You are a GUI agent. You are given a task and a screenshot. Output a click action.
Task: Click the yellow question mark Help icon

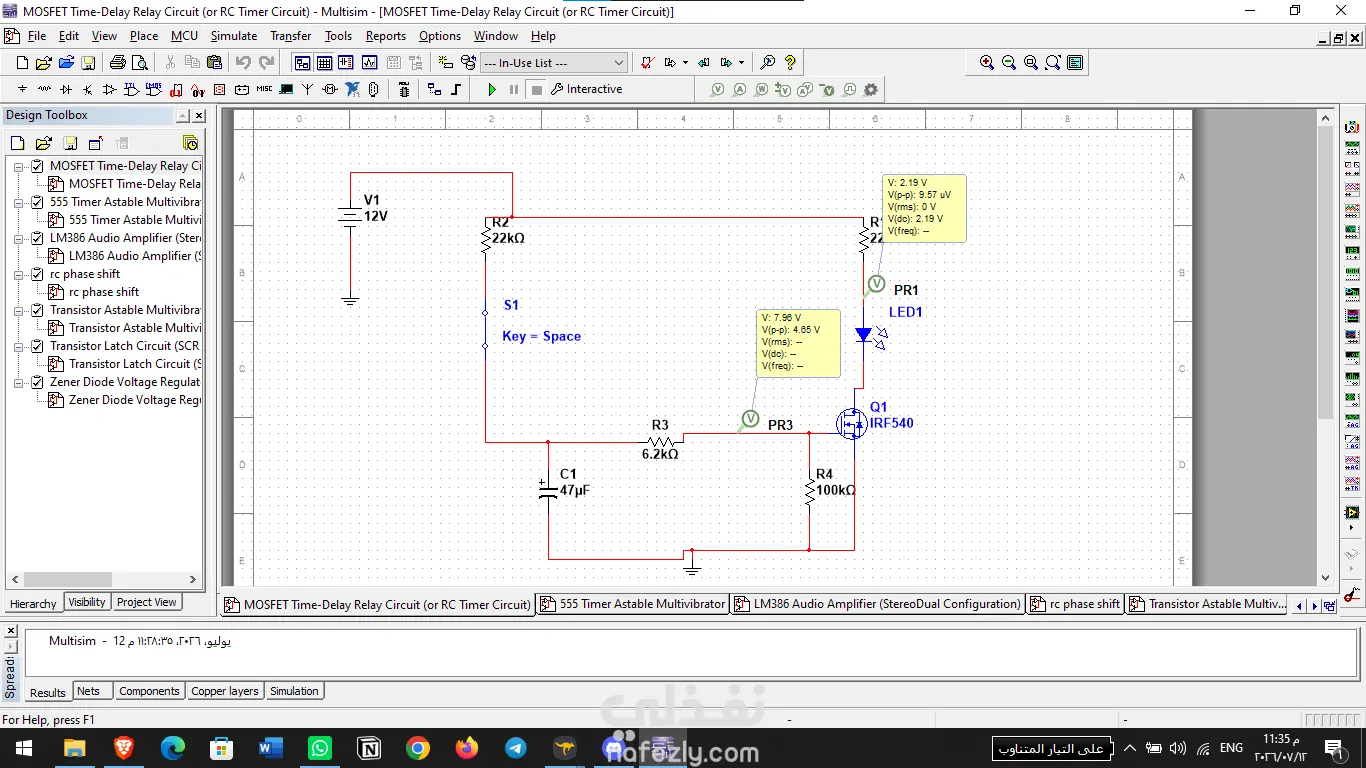790,62
